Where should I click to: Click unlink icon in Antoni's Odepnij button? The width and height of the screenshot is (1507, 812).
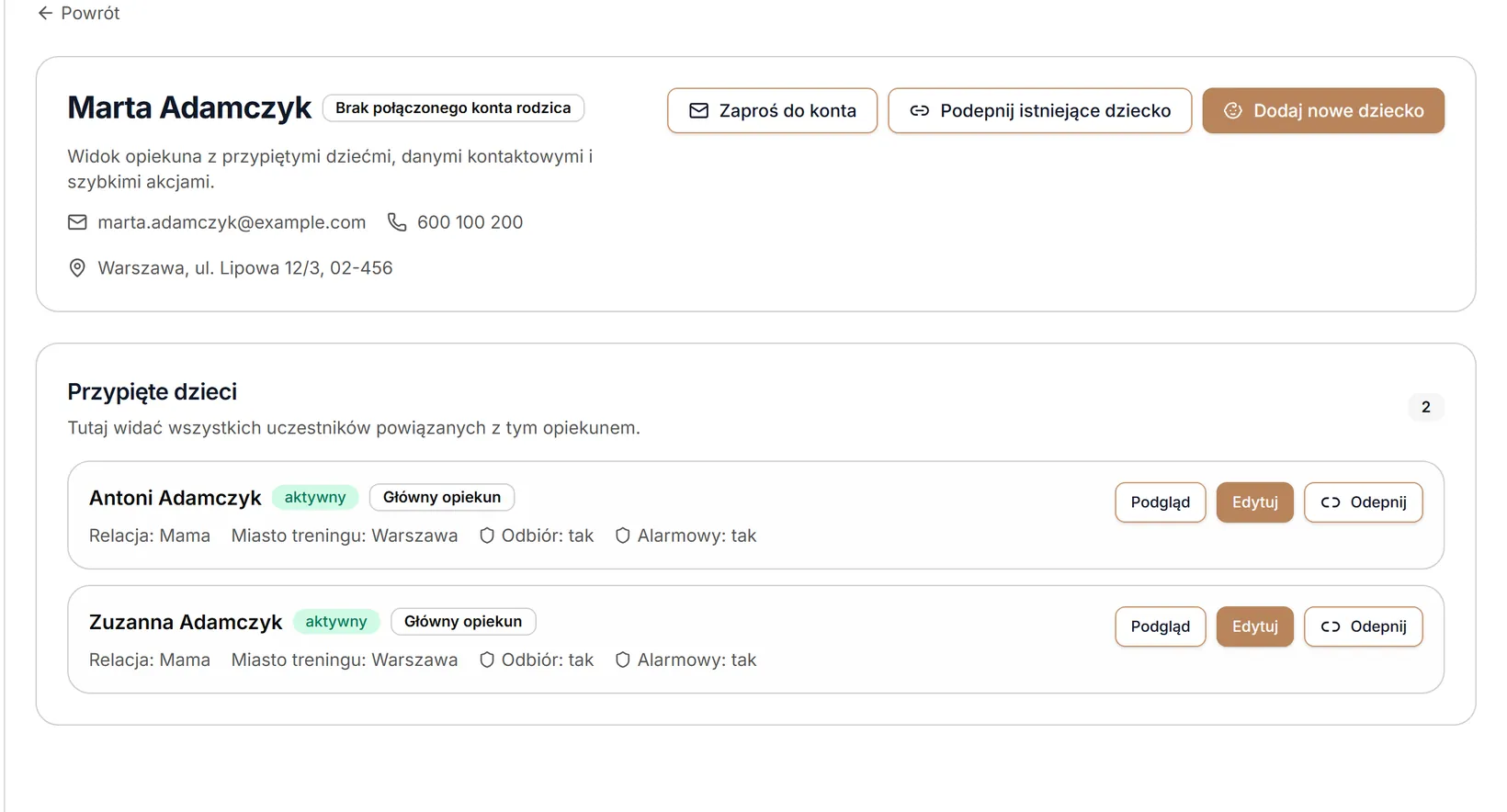[1331, 502]
